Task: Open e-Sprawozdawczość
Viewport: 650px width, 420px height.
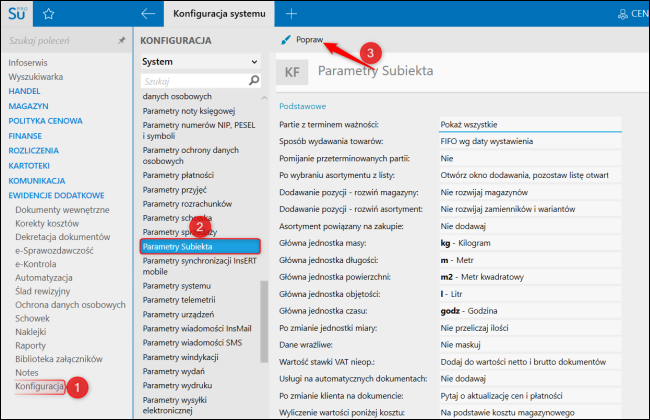Action: click(54, 250)
